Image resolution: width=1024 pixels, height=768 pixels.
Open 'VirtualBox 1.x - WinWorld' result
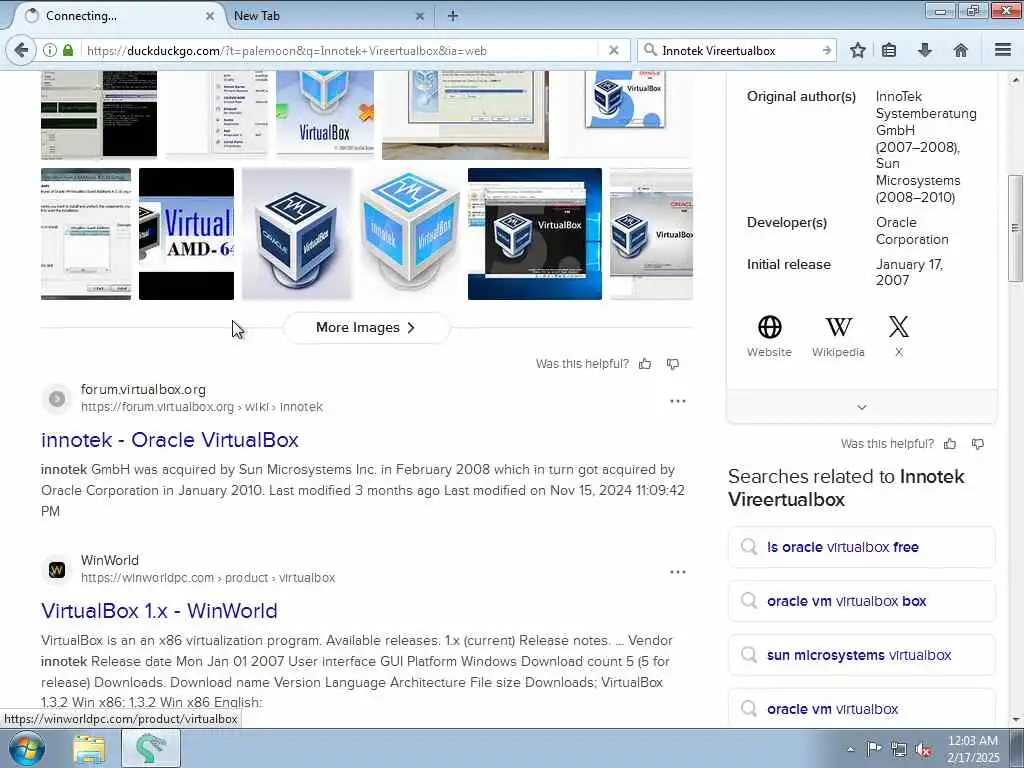159,611
